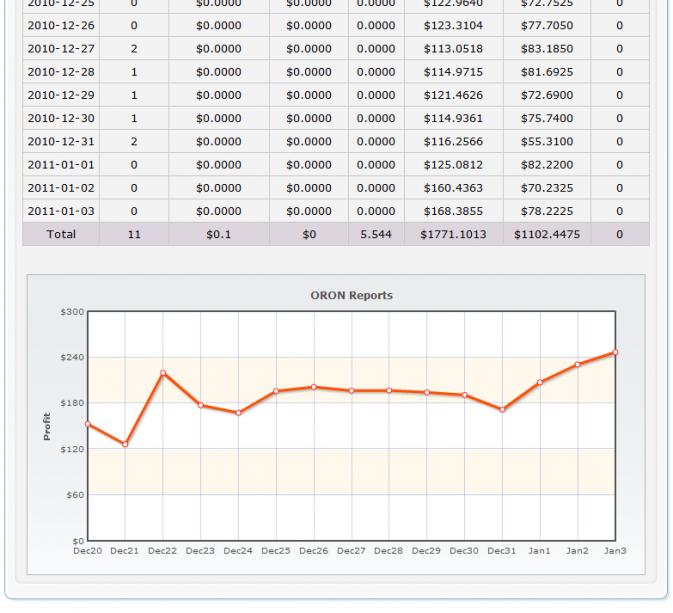Viewport: 673px width, 613px height.
Task: Click the $168.3855 value
Action: [453, 211]
